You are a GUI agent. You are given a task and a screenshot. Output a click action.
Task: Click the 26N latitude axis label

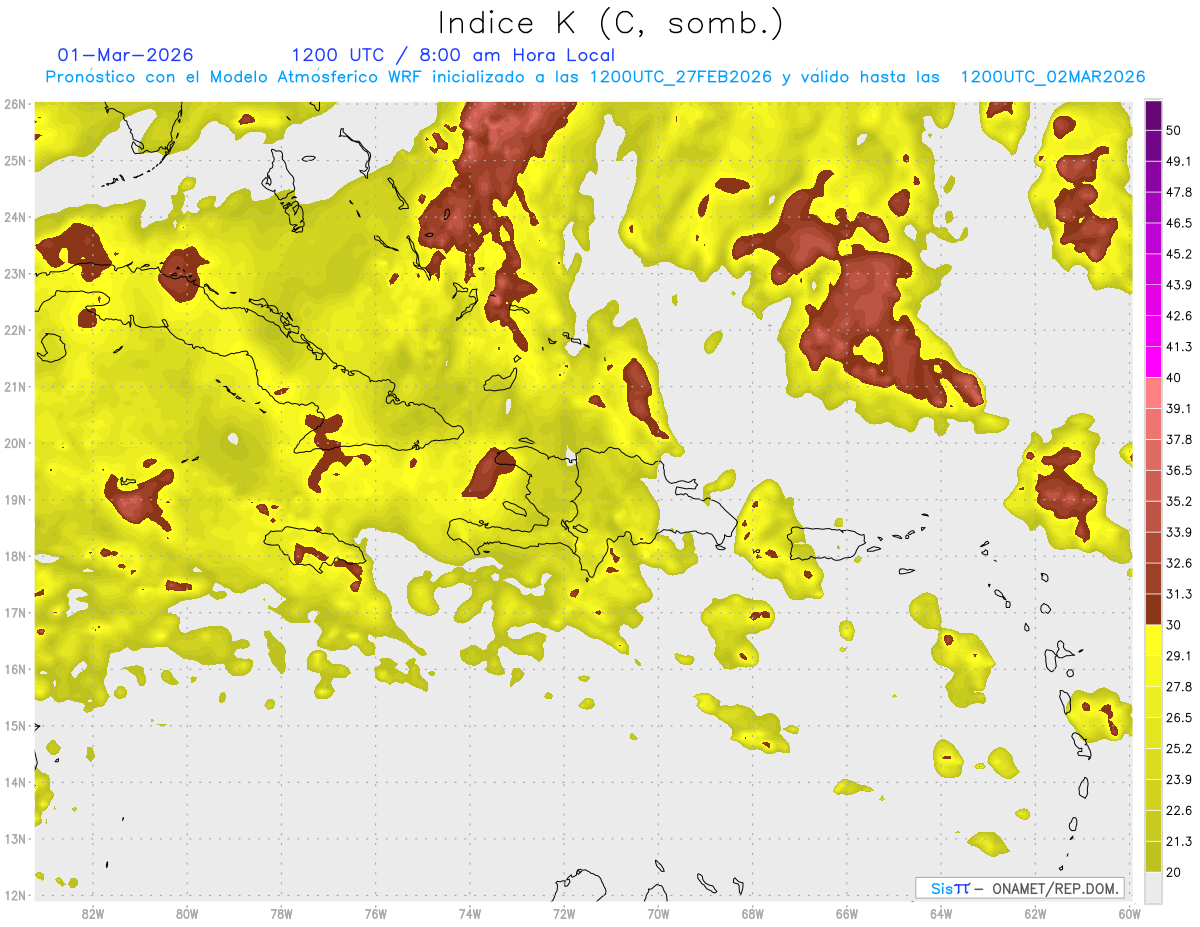(15, 104)
